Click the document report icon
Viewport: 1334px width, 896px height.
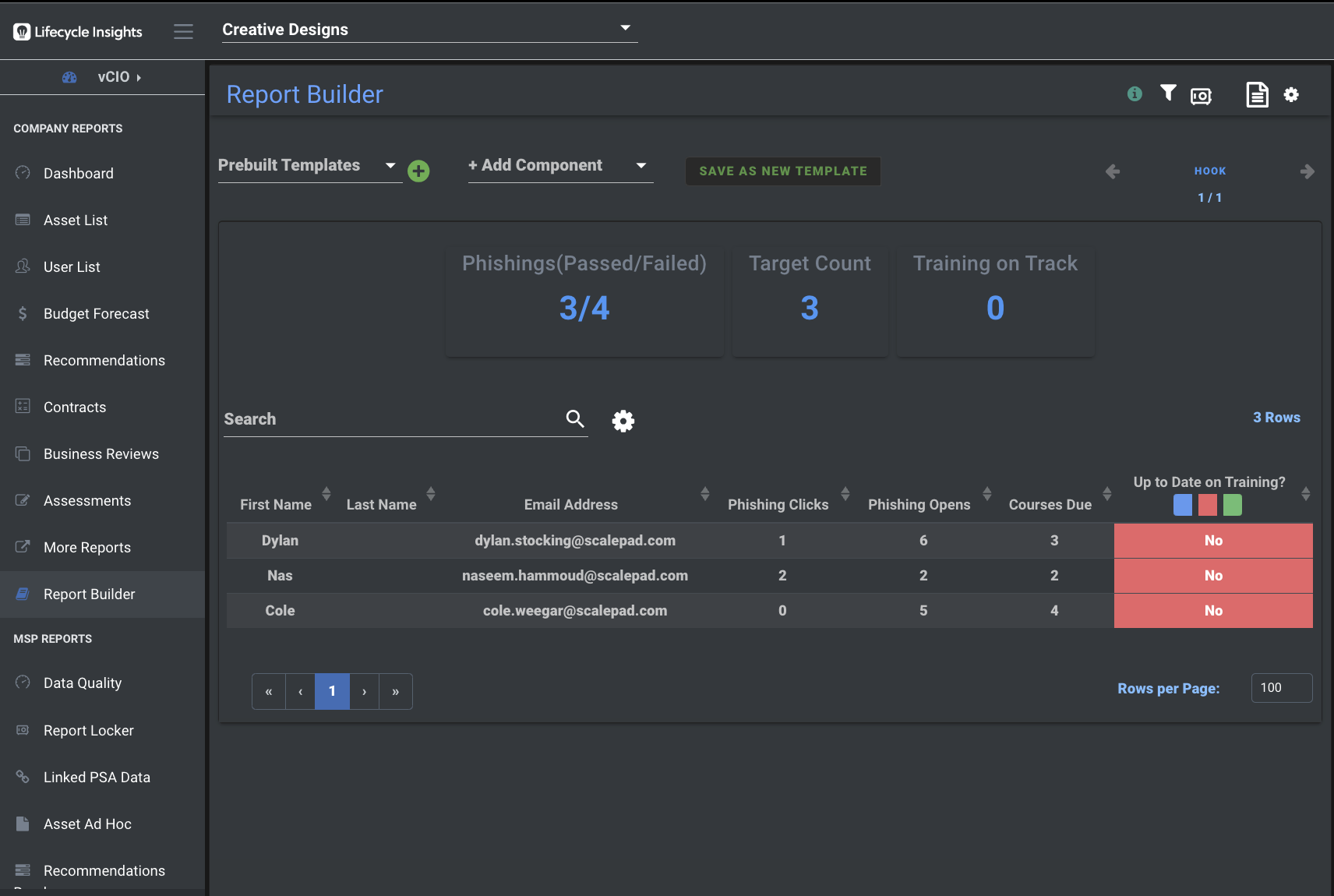(1256, 93)
